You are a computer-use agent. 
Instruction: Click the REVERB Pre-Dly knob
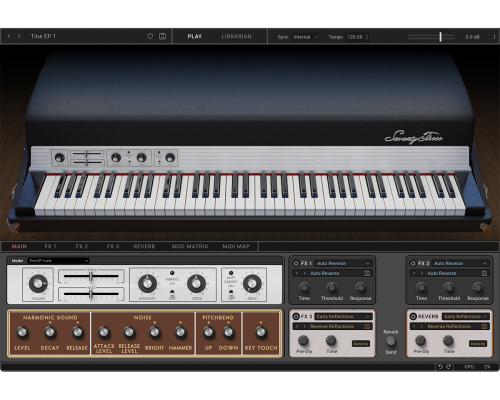point(420,340)
